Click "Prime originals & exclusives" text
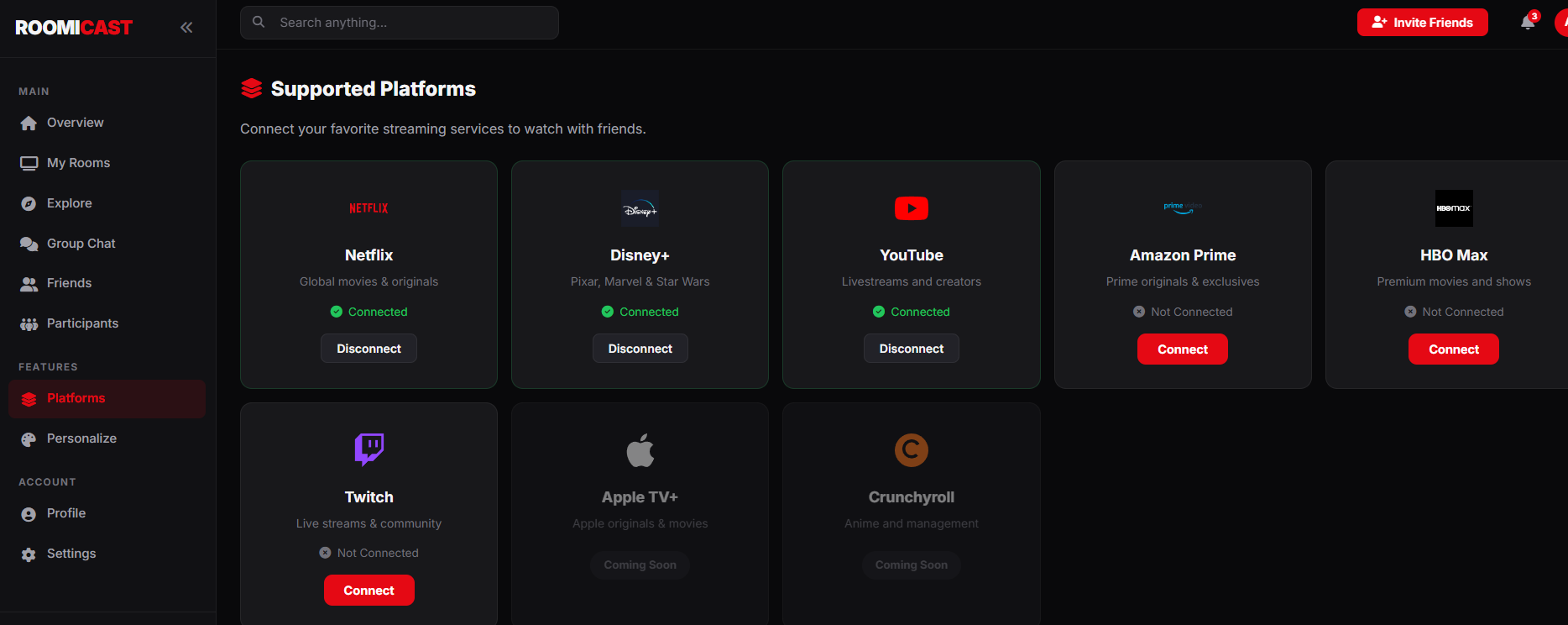Screen dimensions: 1568x625 click(1183, 281)
